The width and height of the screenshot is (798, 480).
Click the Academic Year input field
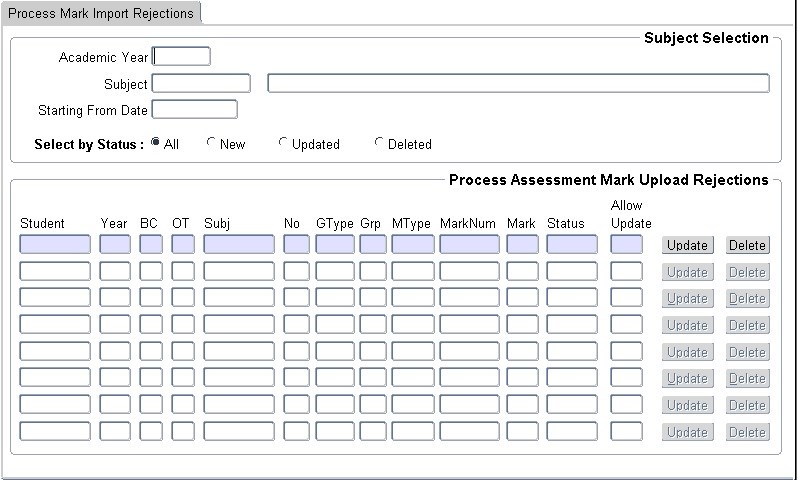pyautogui.click(x=181, y=57)
